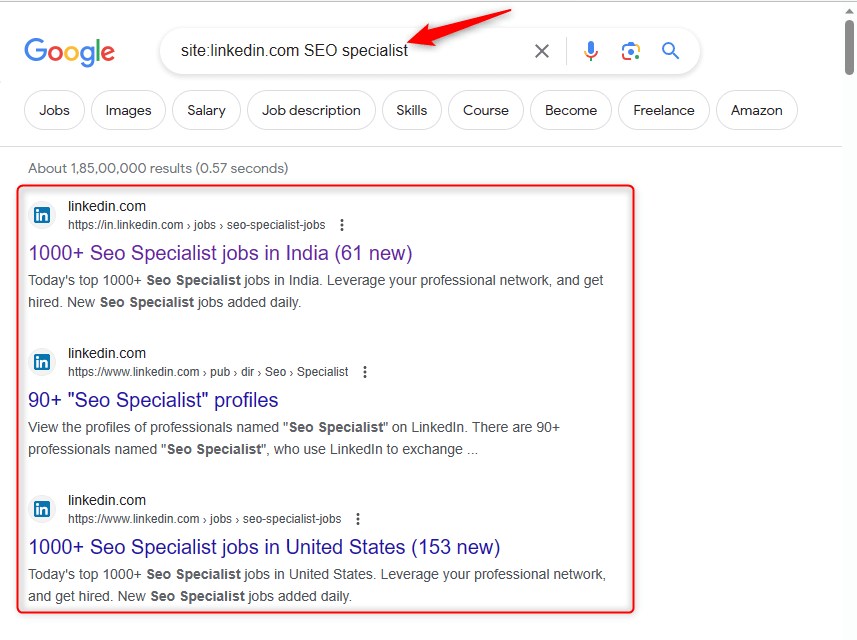Start voice search with the microphone icon

(590, 51)
